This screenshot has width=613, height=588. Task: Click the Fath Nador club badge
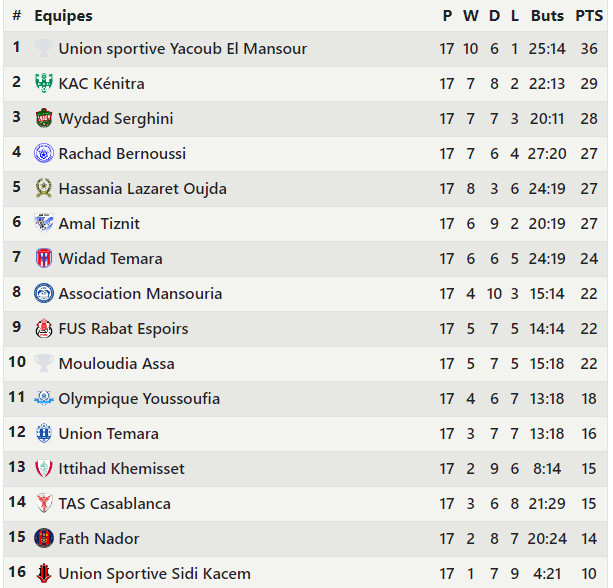(44, 539)
